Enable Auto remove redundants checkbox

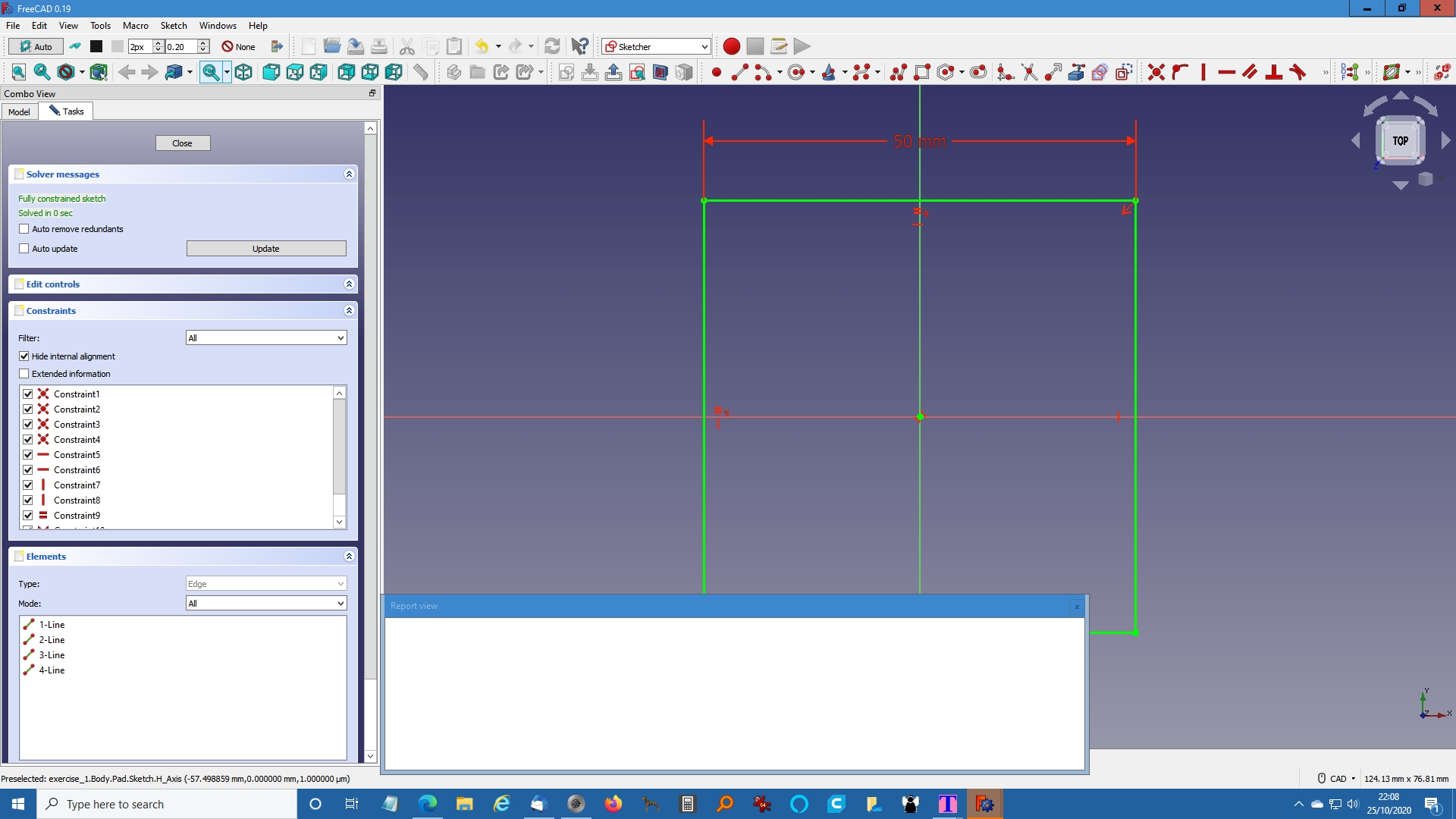[24, 229]
